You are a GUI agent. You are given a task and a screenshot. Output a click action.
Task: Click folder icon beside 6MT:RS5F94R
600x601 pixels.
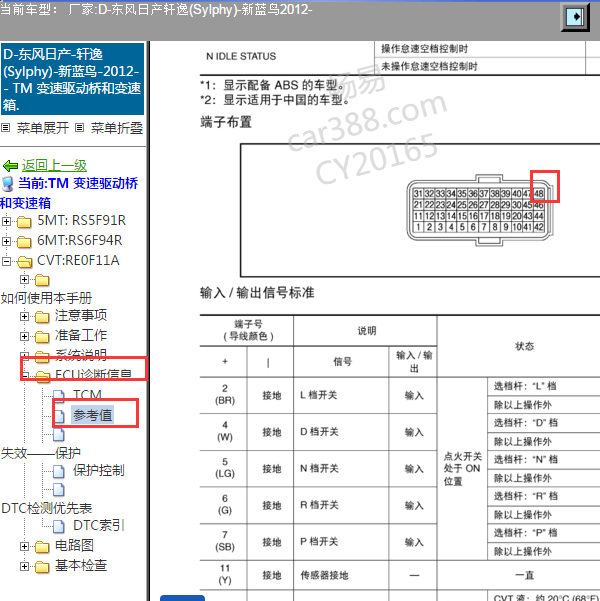click(x=24, y=241)
